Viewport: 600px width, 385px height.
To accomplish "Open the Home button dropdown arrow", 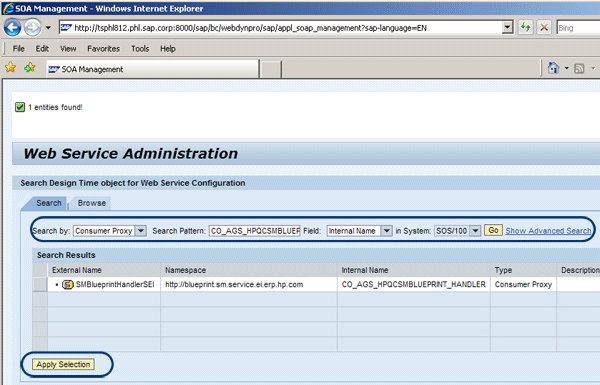I will (567, 68).
